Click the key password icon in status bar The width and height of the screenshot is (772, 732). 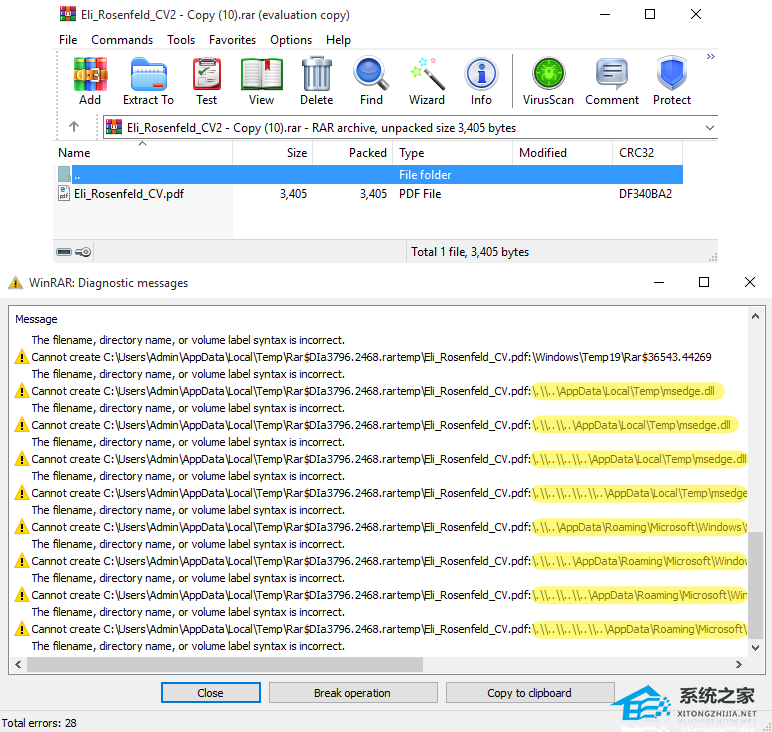point(83,252)
